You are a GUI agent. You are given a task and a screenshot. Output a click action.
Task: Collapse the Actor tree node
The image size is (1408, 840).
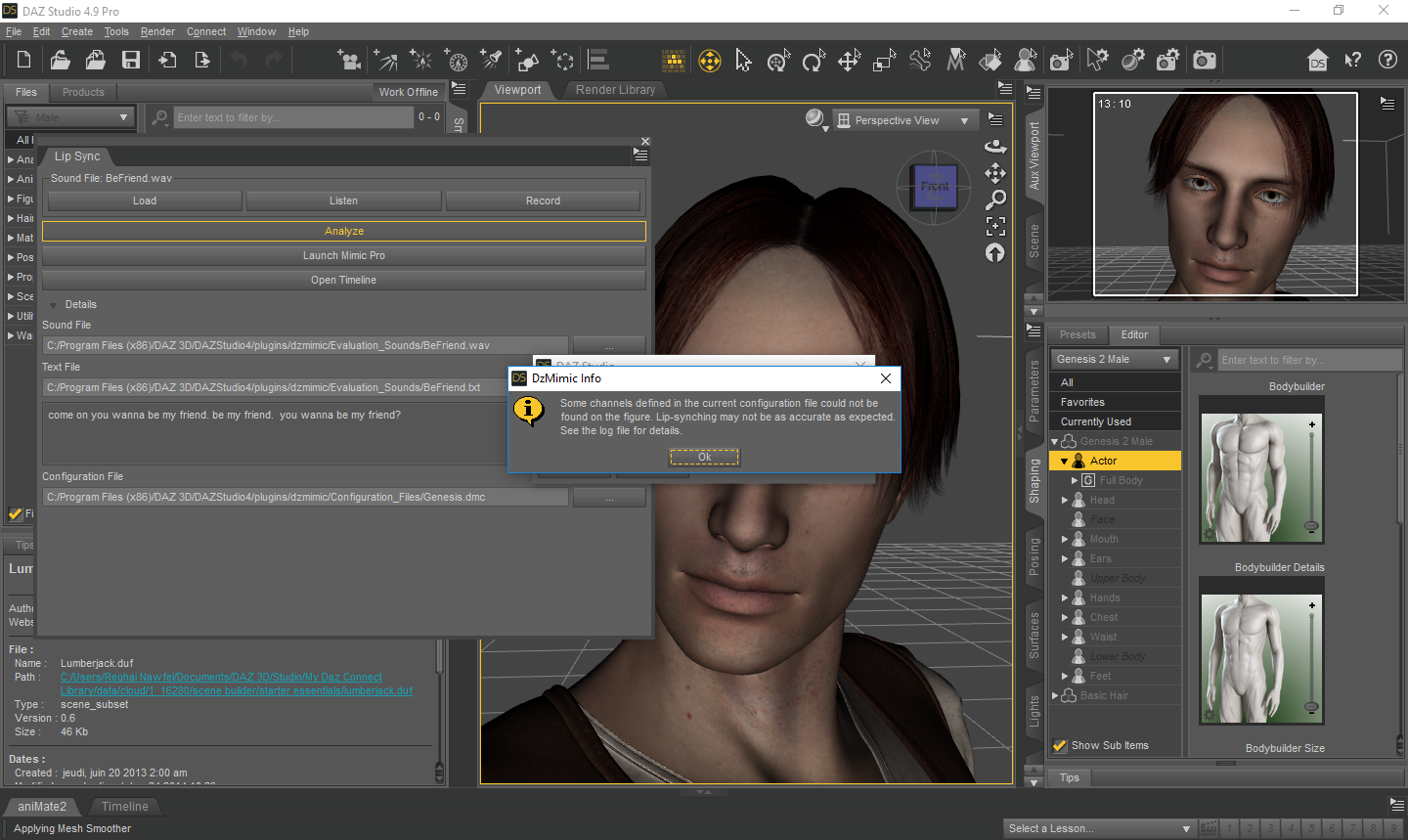pos(1064,461)
